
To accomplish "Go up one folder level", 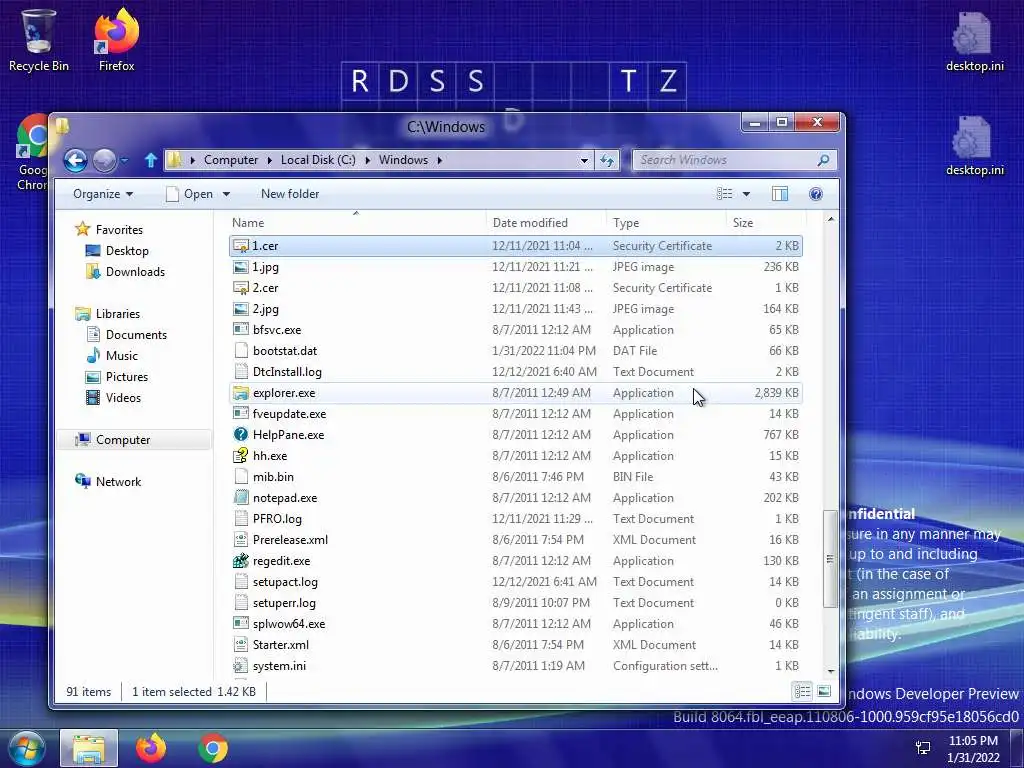I will coord(151,160).
